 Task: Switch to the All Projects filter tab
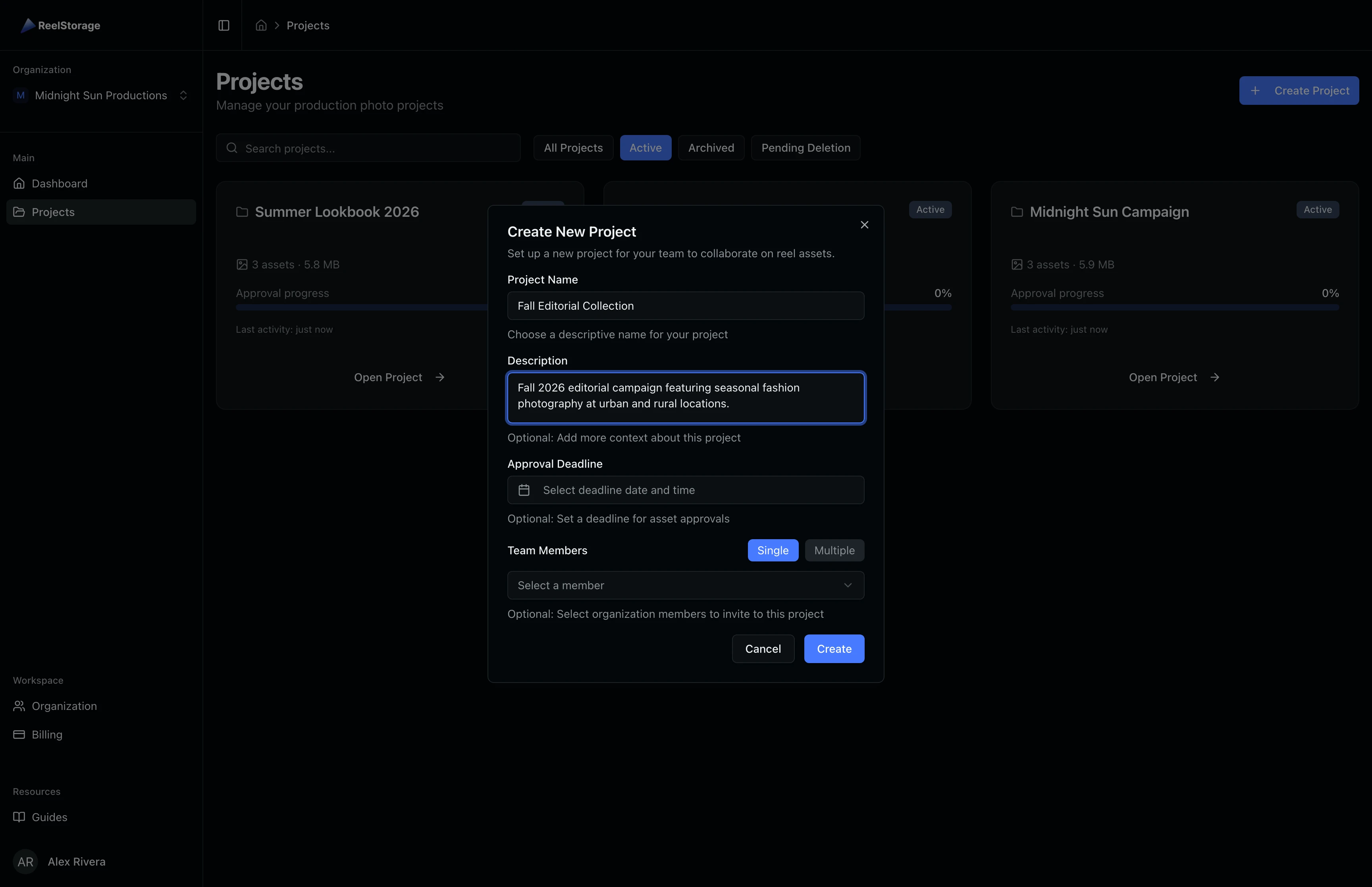click(573, 147)
